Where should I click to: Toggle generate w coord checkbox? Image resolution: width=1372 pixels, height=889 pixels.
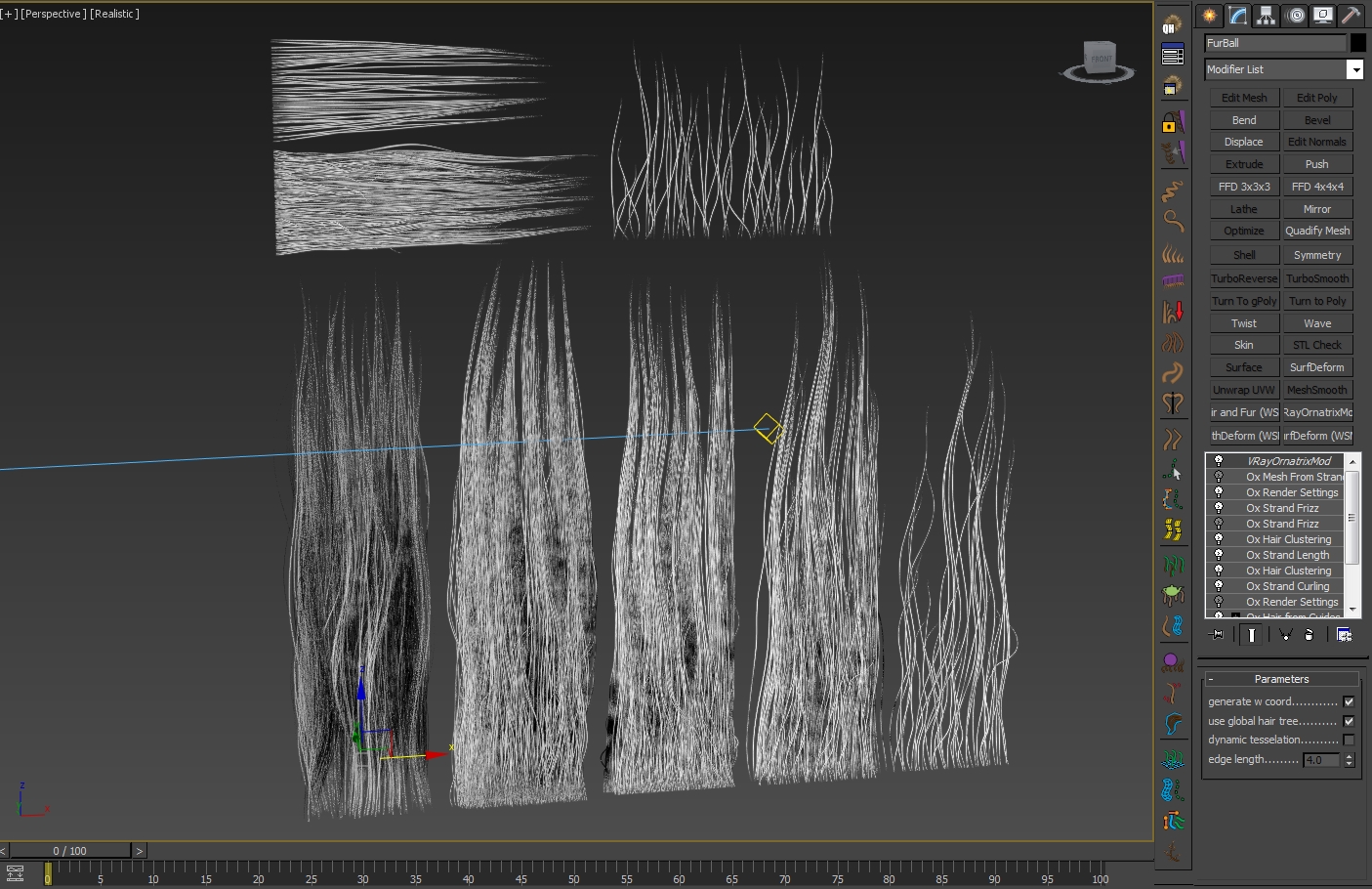pyautogui.click(x=1349, y=701)
